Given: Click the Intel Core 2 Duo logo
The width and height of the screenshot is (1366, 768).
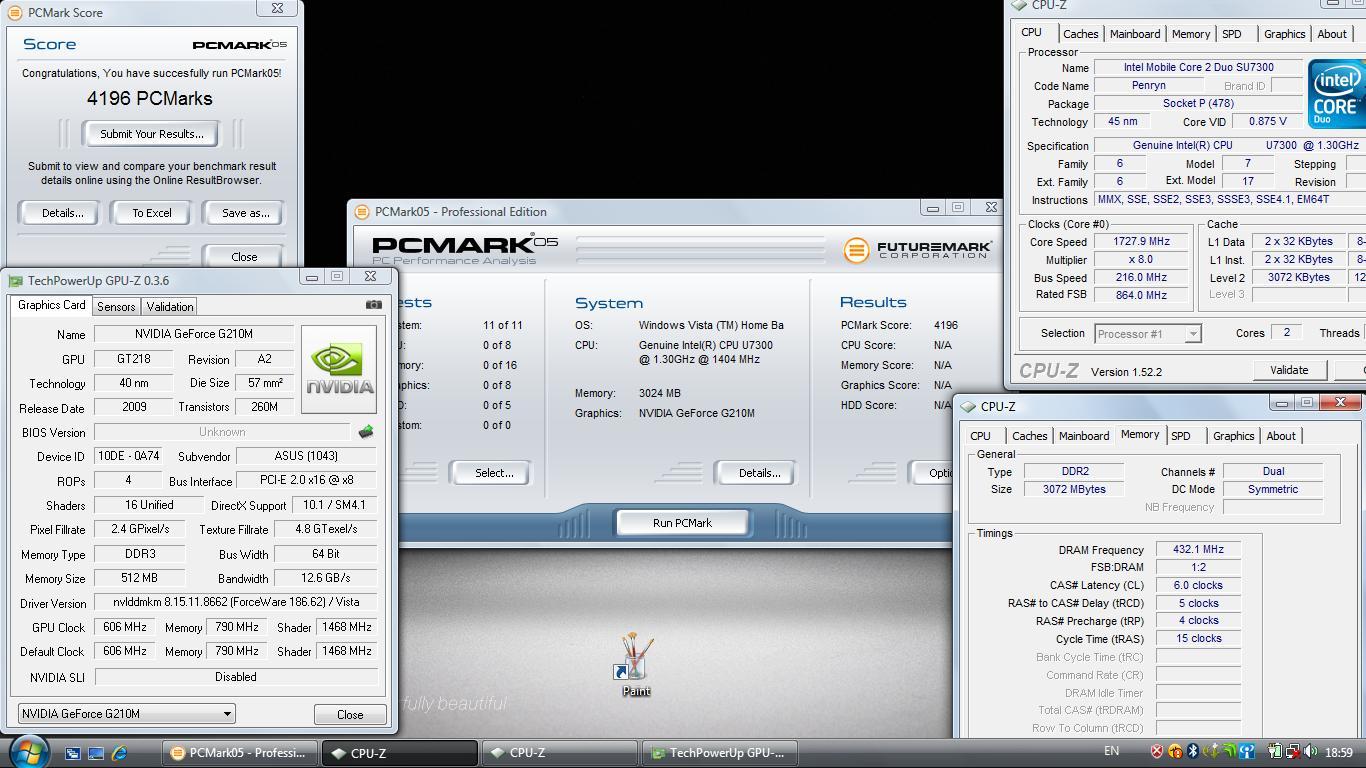Looking at the screenshot, I should pyautogui.click(x=1335, y=94).
